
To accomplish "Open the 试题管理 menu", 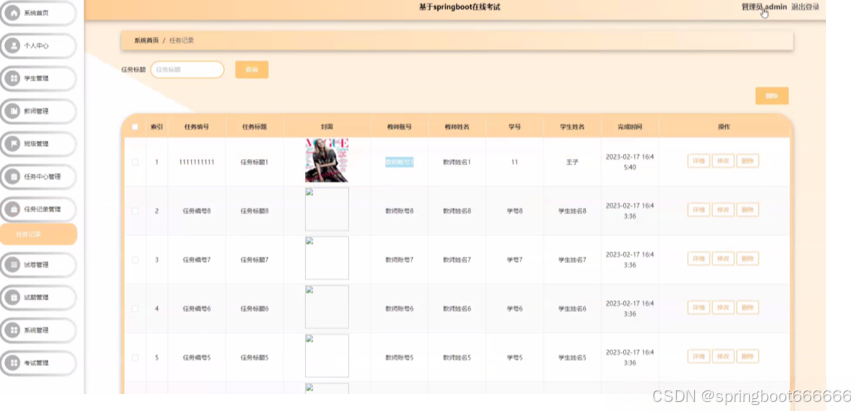I will pyautogui.click(x=38, y=298).
